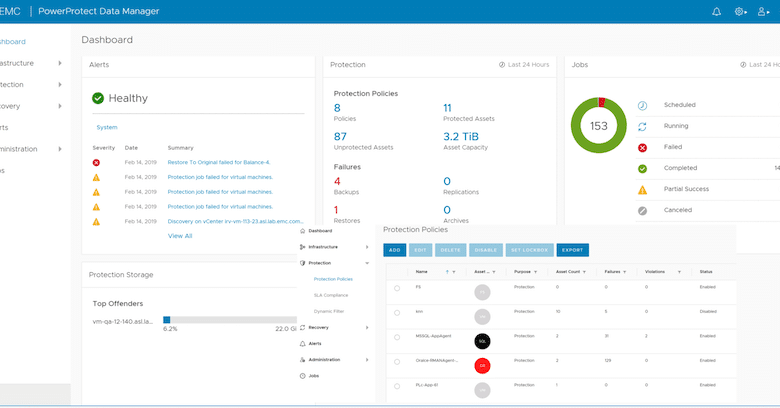Open the user account menu
This screenshot has height=408, width=780.
(763, 11)
